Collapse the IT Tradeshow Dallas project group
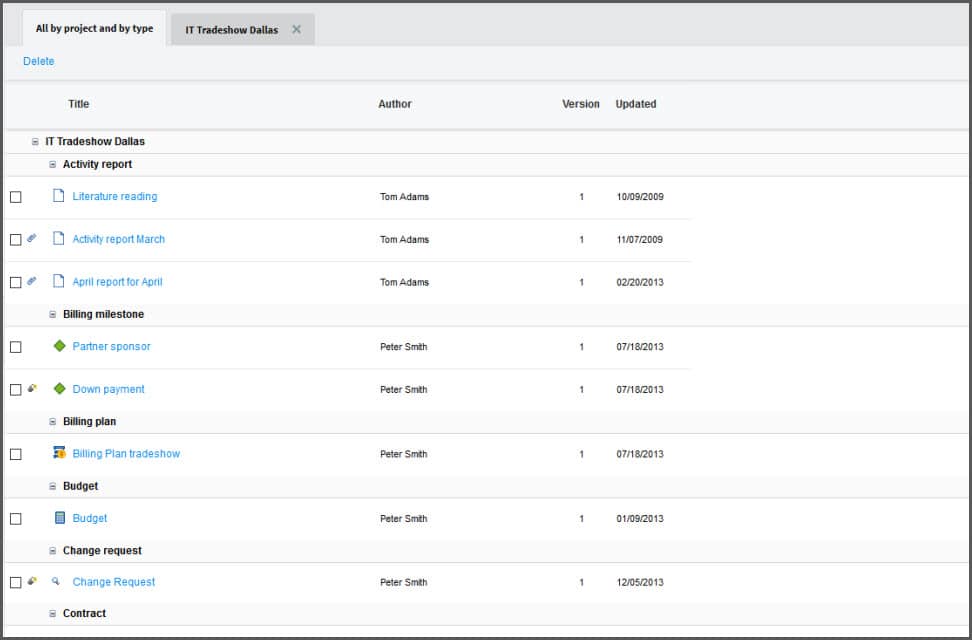Viewport: 972px width, 640px height. 35,142
